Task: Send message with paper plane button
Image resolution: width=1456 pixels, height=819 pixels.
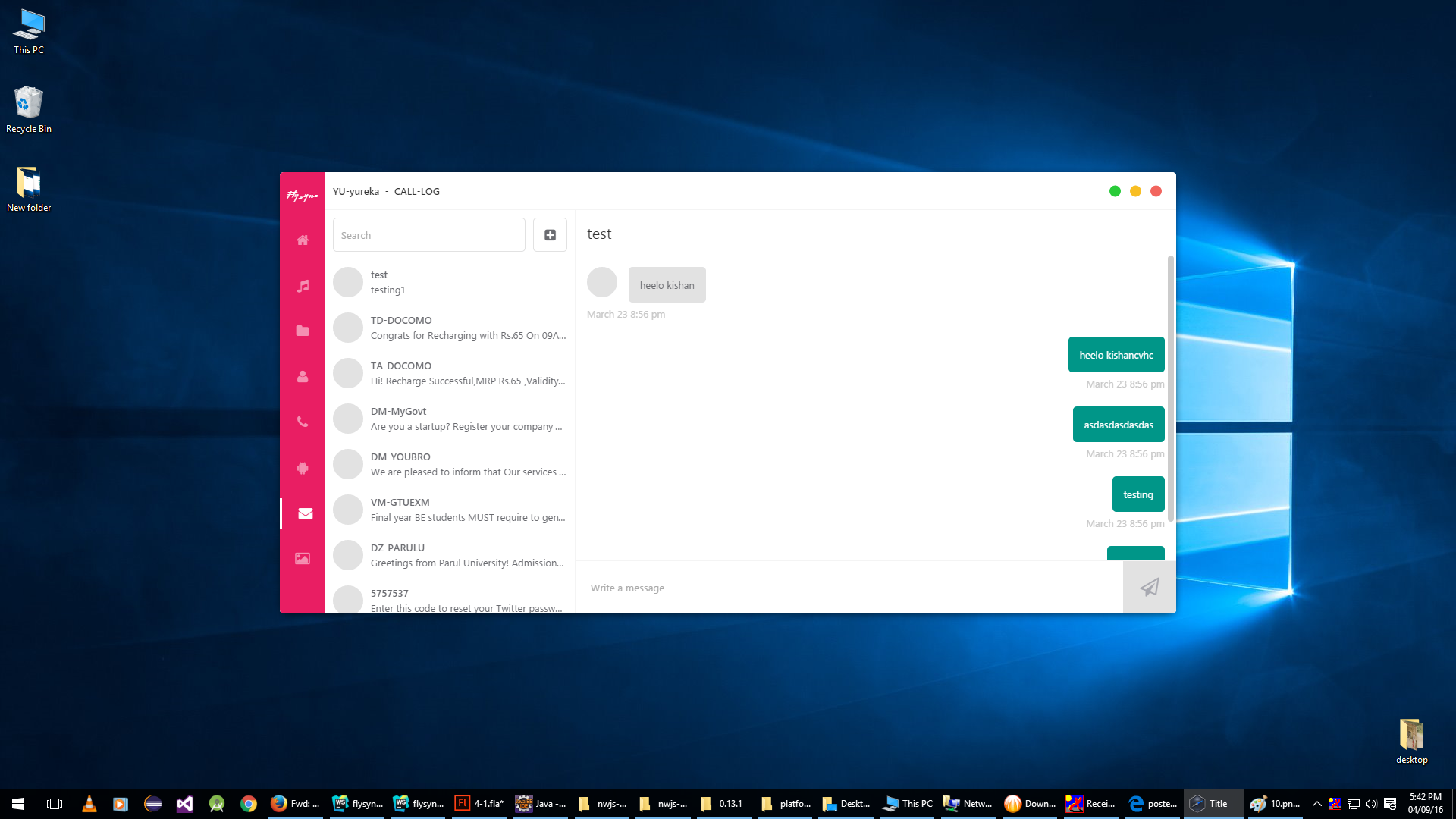Action: pyautogui.click(x=1149, y=587)
